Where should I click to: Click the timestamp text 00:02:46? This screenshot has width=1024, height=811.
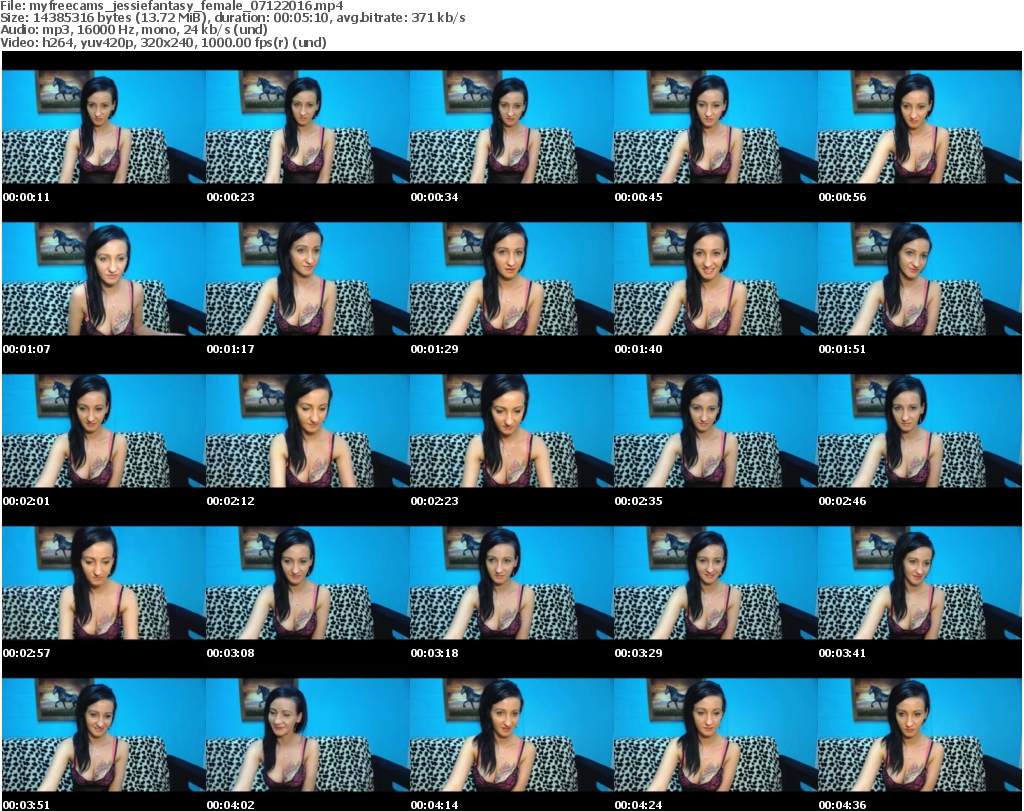[x=842, y=501]
